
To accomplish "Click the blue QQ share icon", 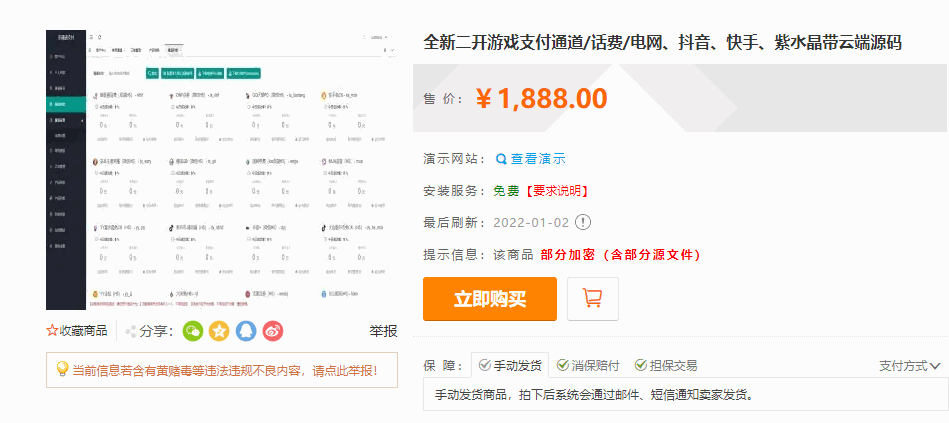I will (x=246, y=331).
